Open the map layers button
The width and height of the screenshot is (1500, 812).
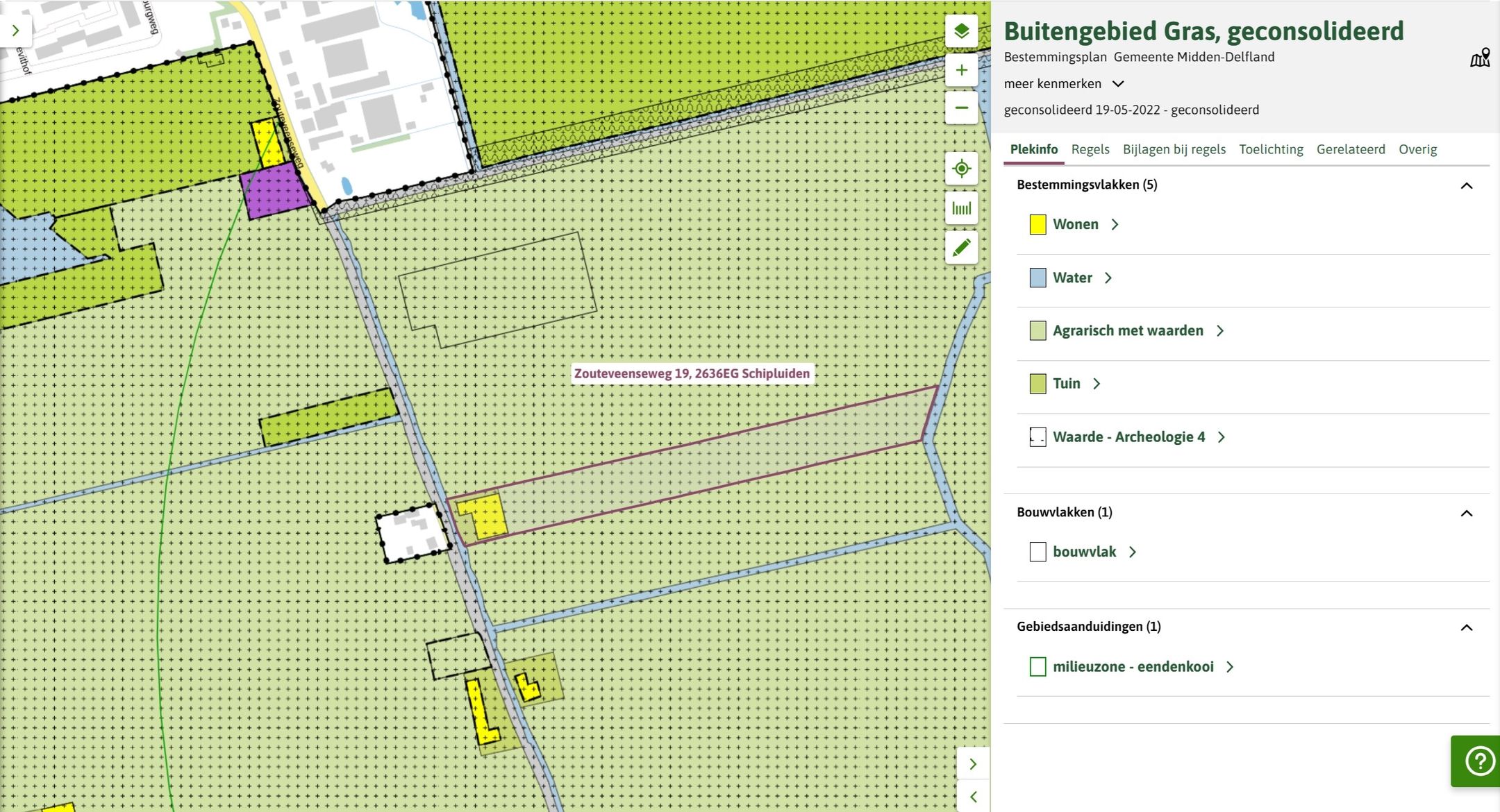[961, 31]
